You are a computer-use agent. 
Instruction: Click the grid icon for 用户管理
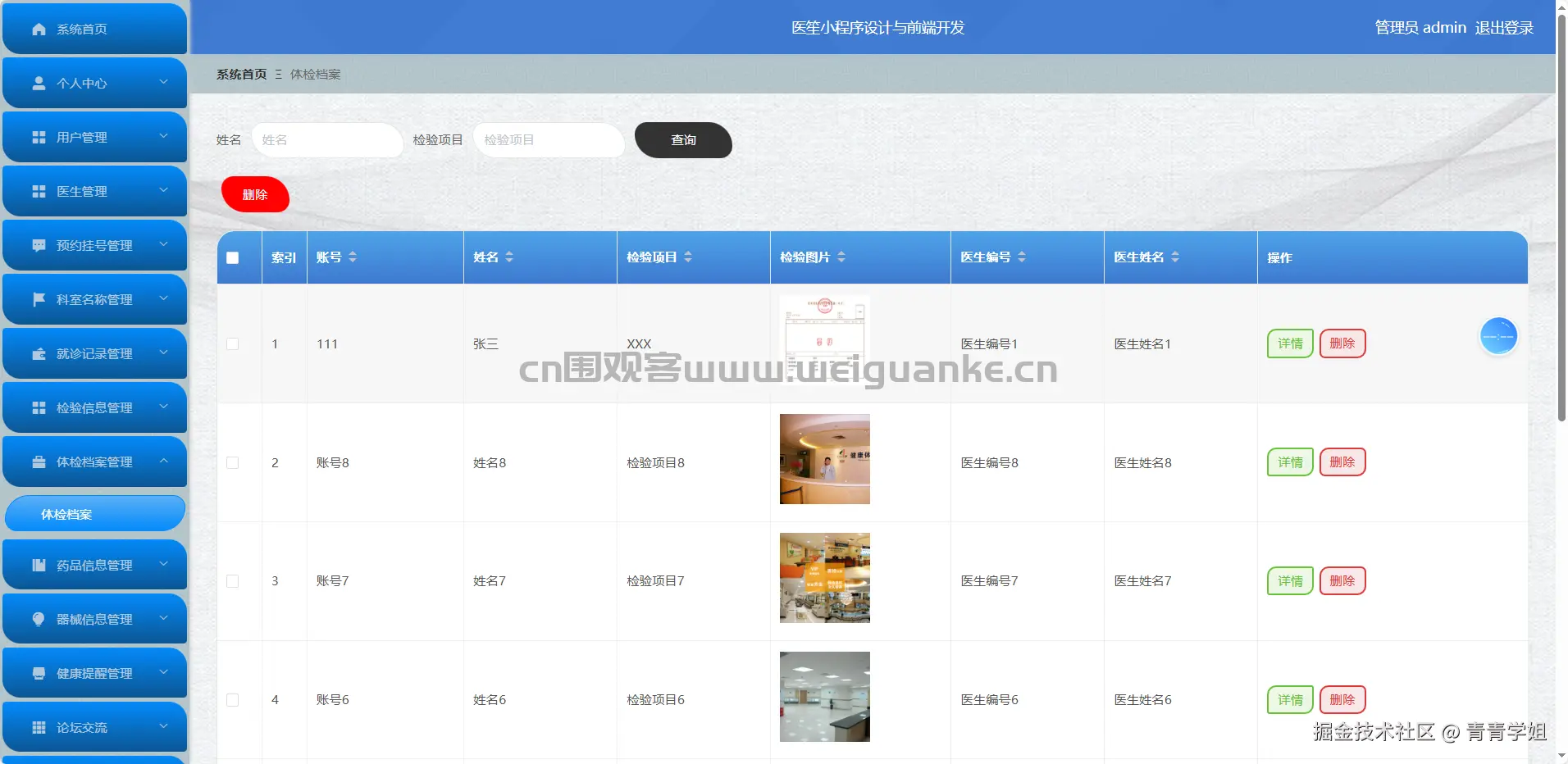pyautogui.click(x=39, y=138)
